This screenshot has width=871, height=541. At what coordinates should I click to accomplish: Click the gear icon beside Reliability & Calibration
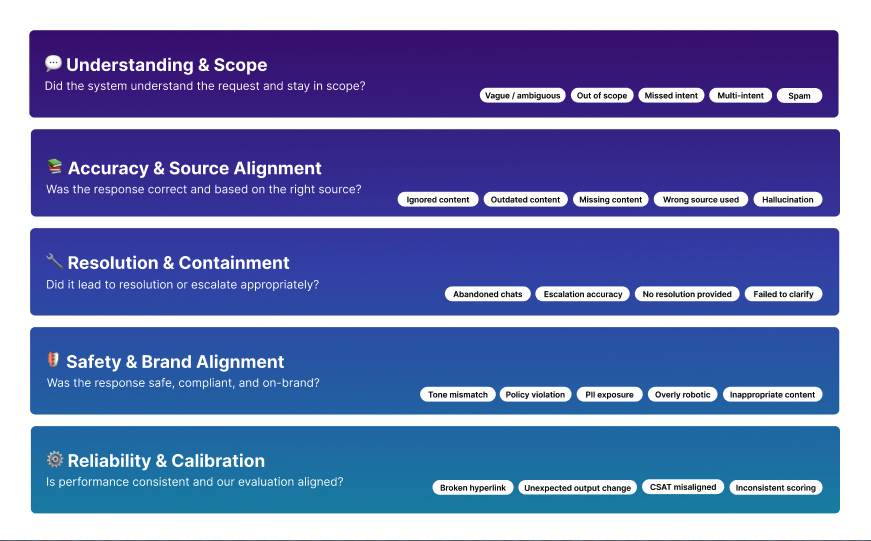pyautogui.click(x=55, y=460)
